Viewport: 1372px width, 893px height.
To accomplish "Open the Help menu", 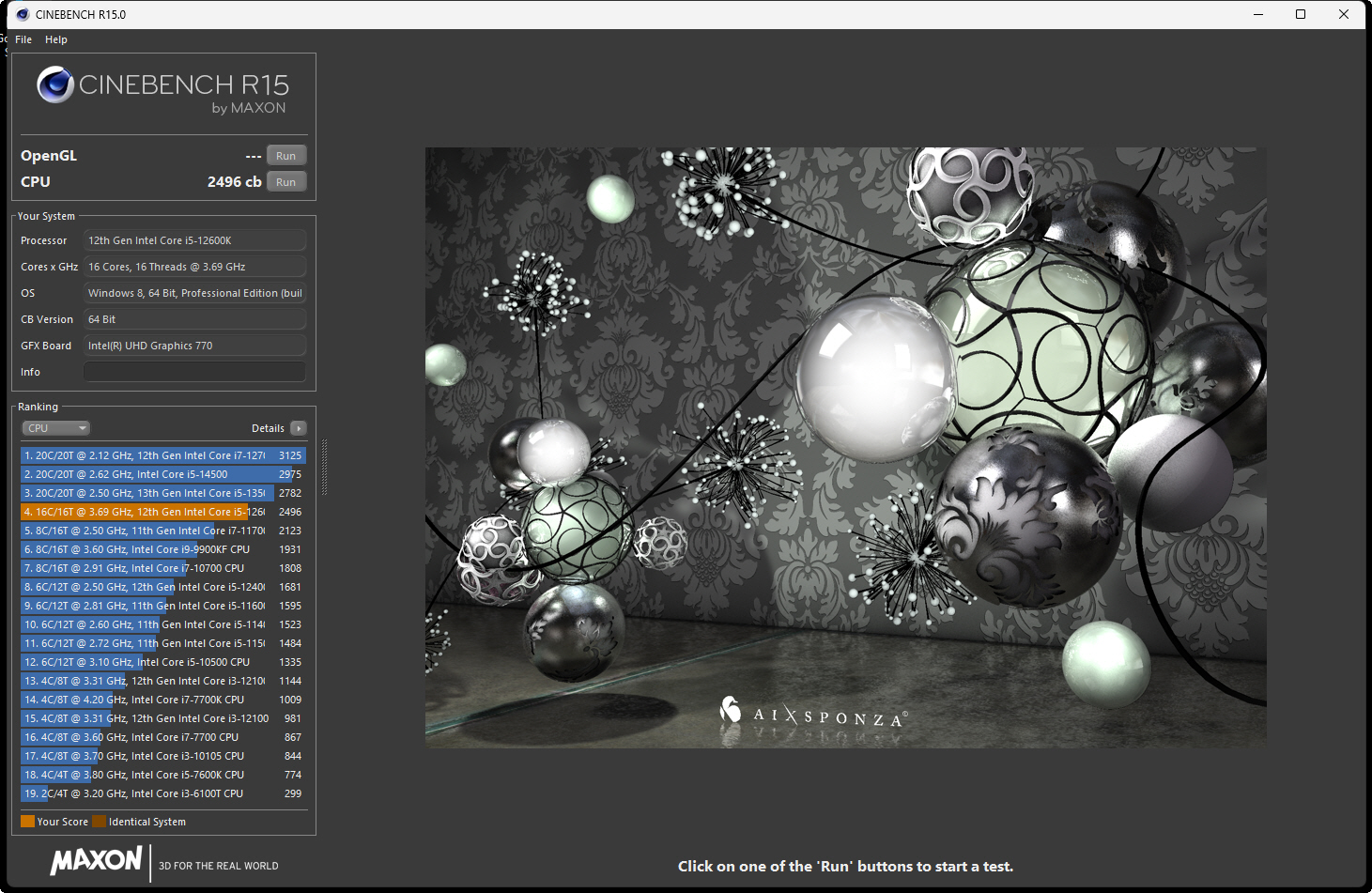I will [56, 39].
